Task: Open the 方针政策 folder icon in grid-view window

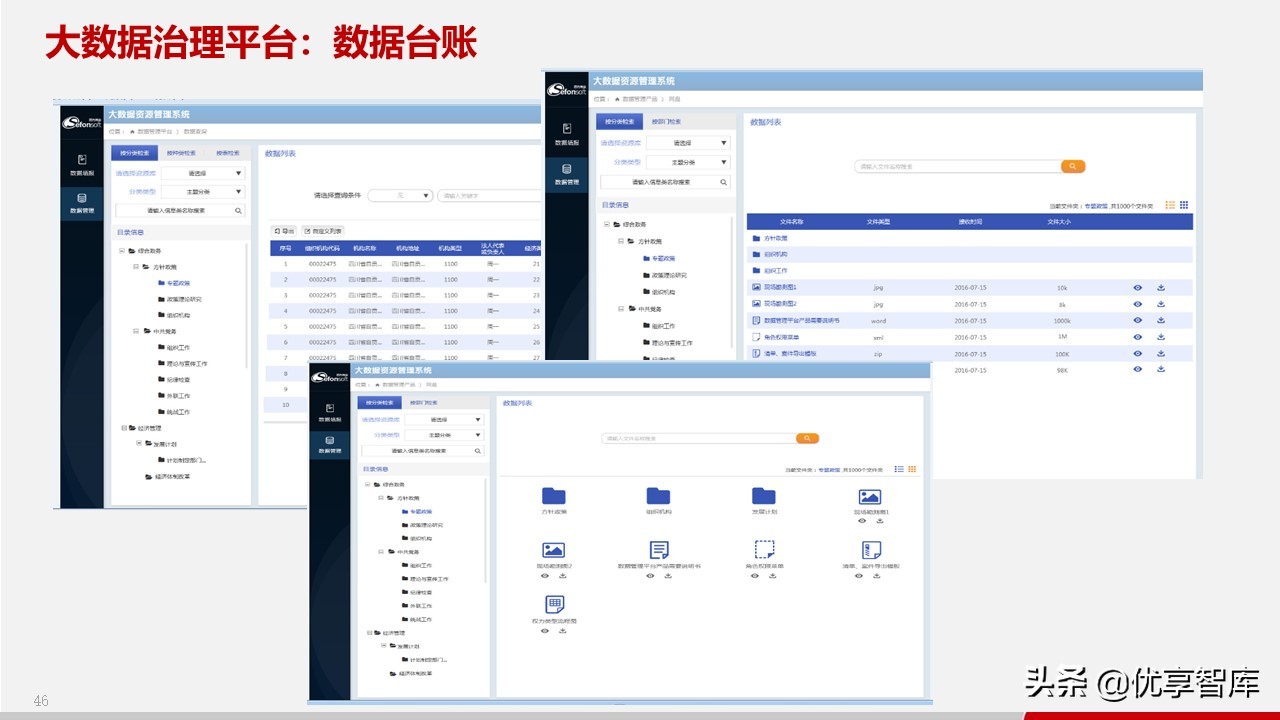Action: pyautogui.click(x=553, y=496)
